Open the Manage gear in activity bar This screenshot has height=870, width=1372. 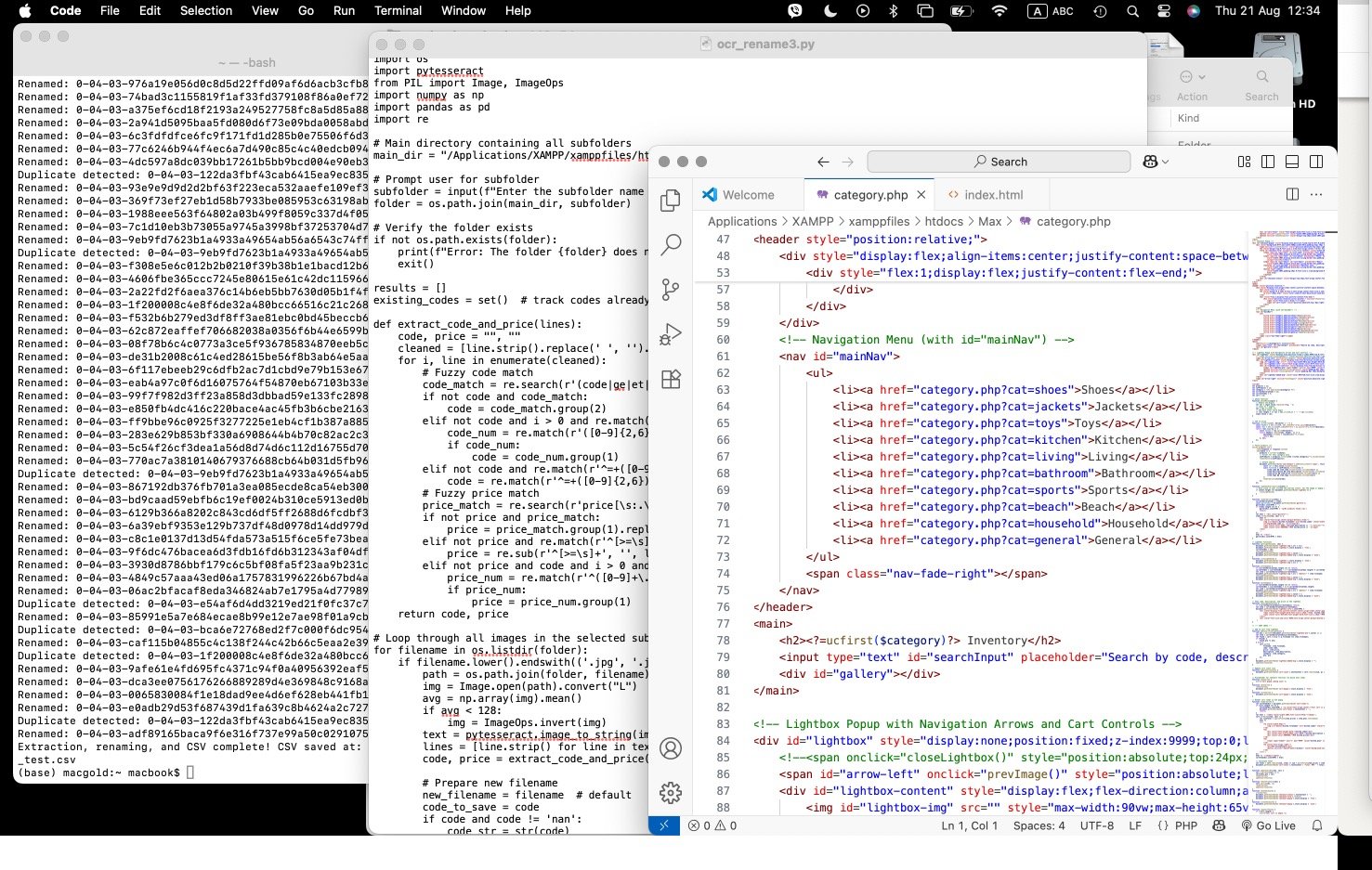pyautogui.click(x=671, y=793)
